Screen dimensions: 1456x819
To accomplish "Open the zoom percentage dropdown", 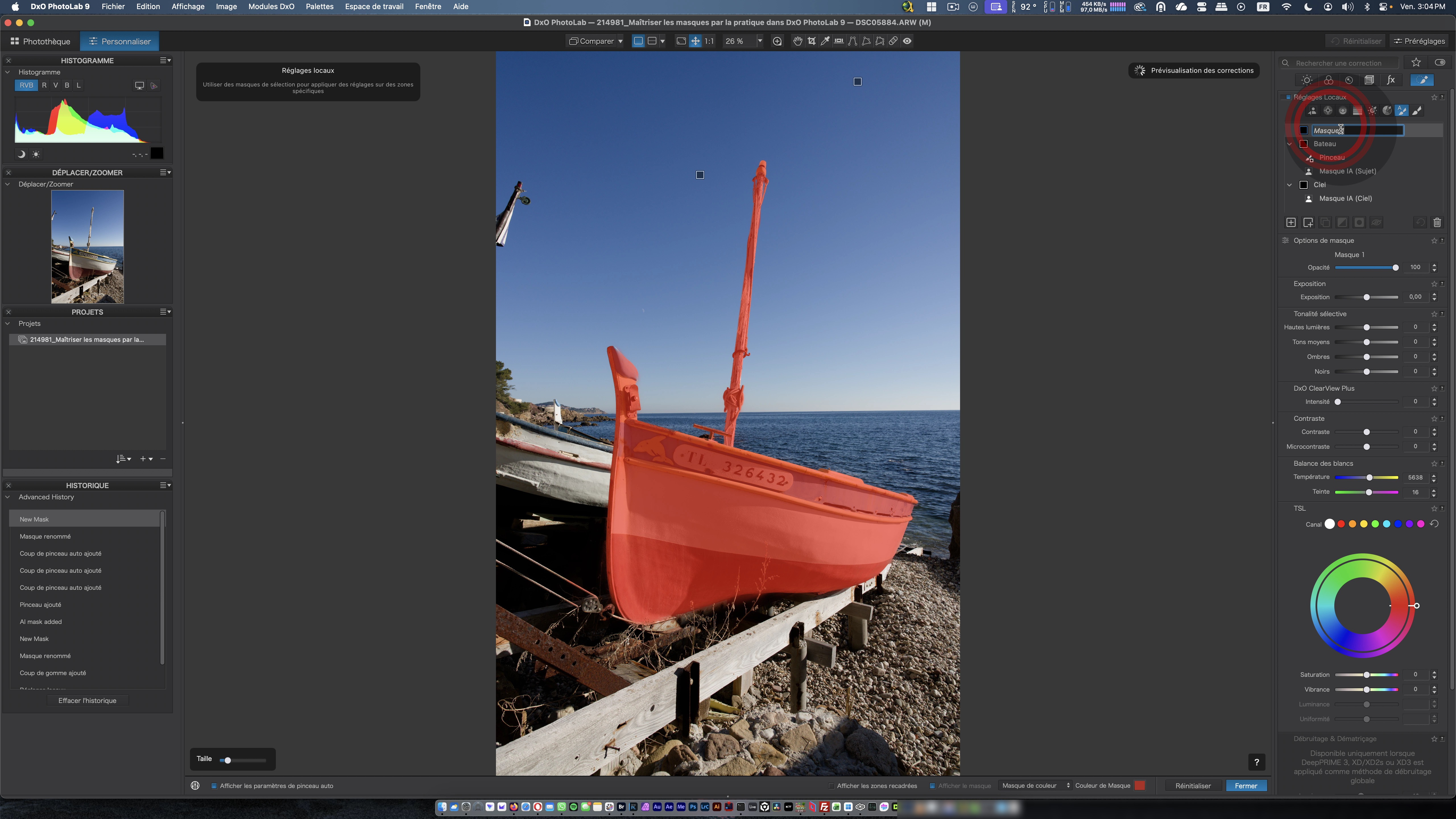I will pyautogui.click(x=760, y=41).
